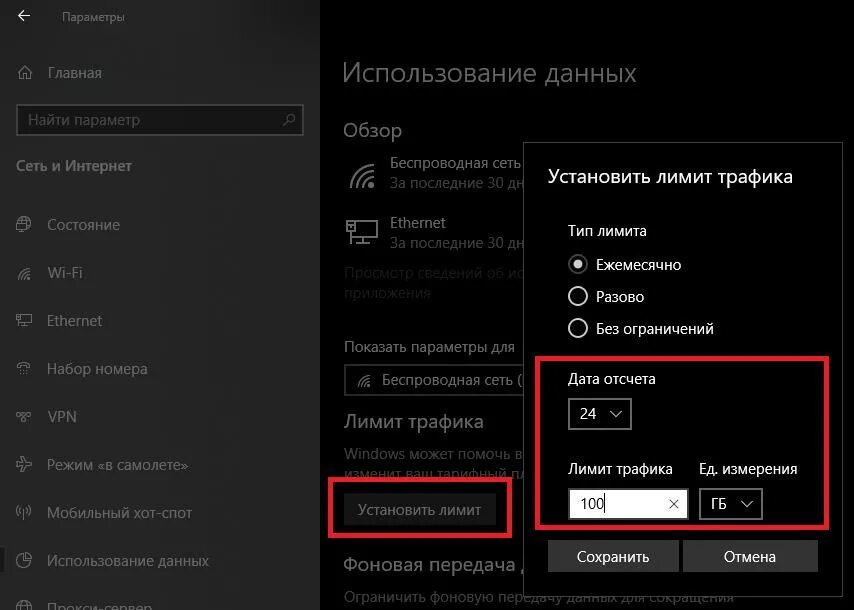Choose the Без ограничений option
The height and width of the screenshot is (610, 854).
click(x=578, y=328)
